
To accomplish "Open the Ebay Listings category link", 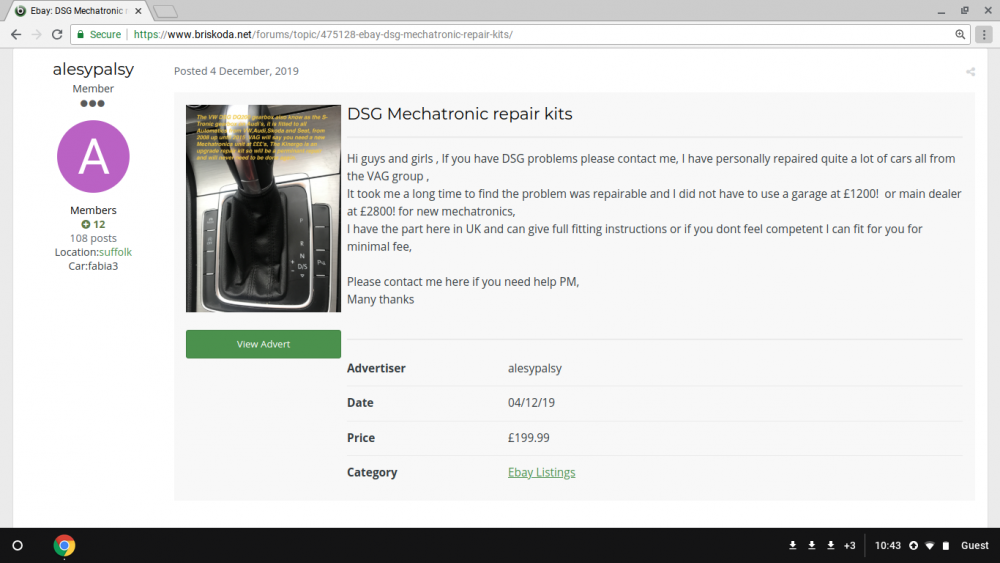I will pyautogui.click(x=541, y=472).
